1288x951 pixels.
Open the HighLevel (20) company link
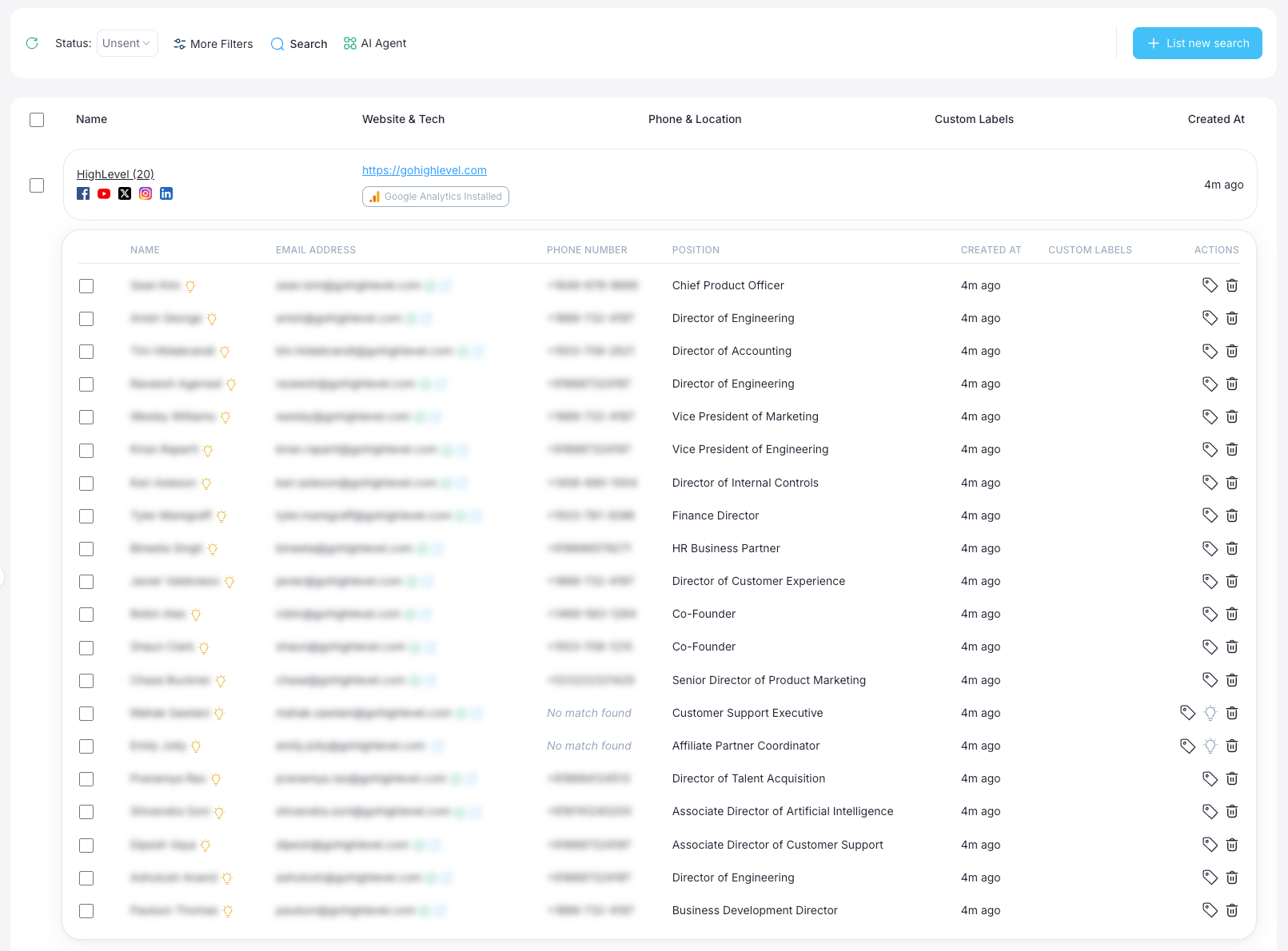(x=115, y=174)
